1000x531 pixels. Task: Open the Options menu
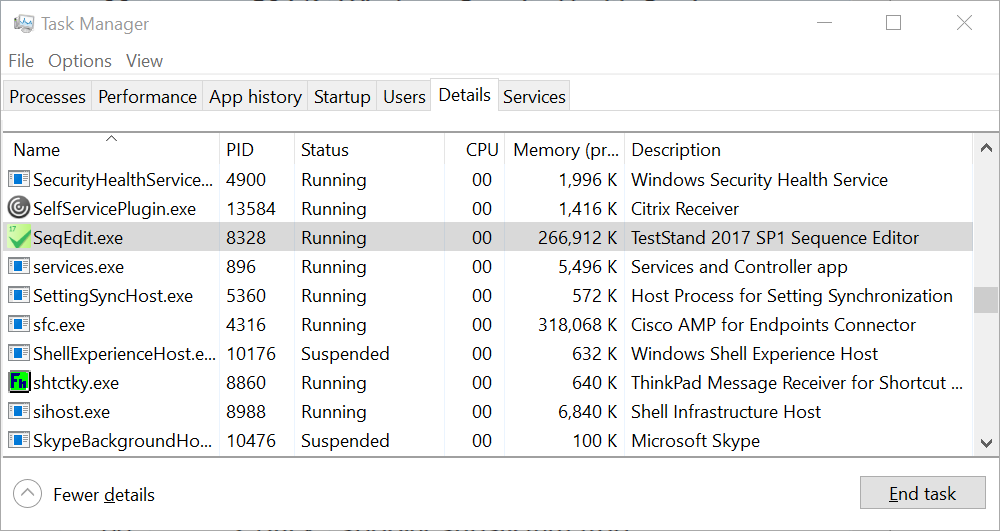click(80, 61)
